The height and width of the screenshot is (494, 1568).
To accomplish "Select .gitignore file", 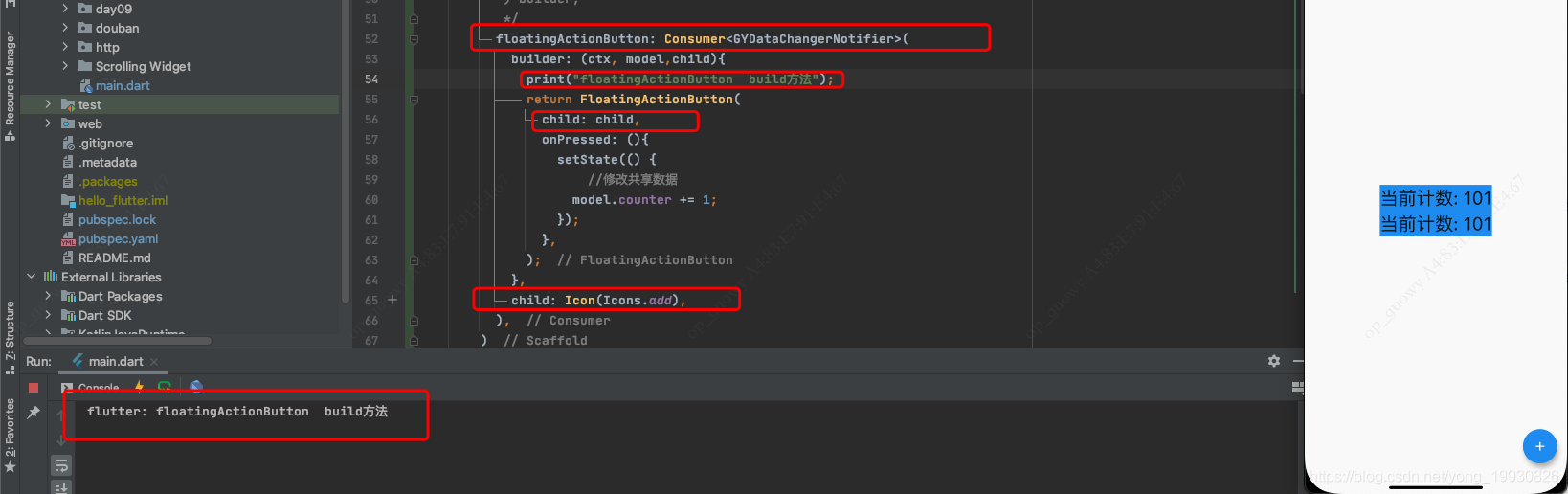I will click(105, 143).
